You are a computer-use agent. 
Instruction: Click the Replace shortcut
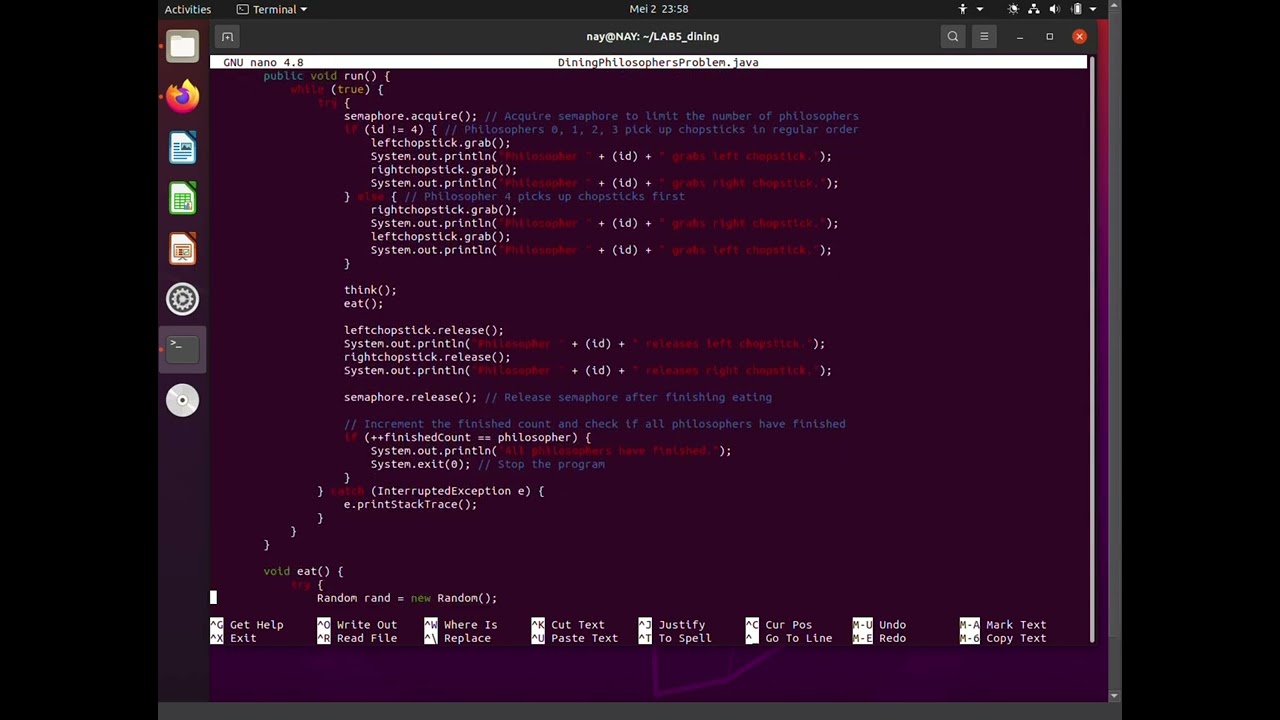(x=457, y=638)
